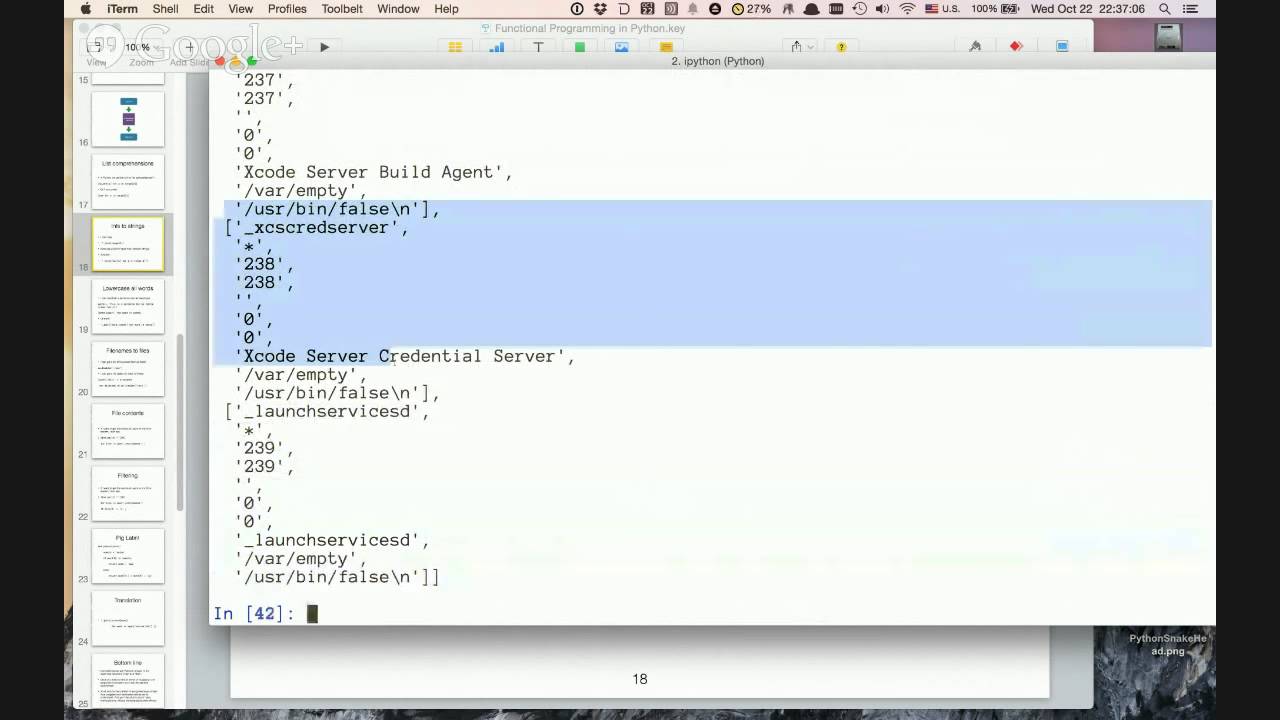Click the 'Xcode Server Build Agent' text
This screenshot has height=720, width=1280.
click(x=373, y=172)
